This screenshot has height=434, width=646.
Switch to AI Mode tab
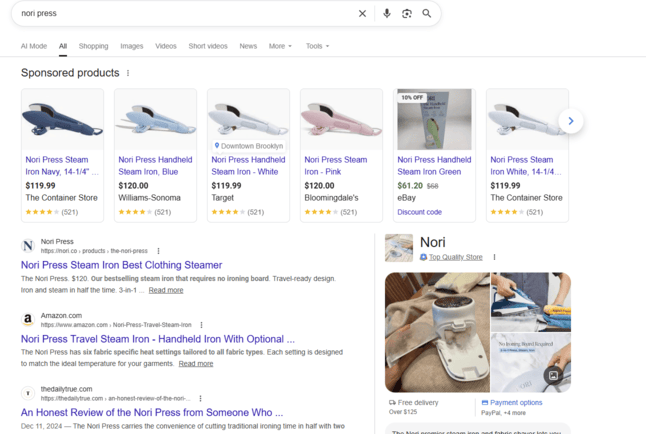(x=34, y=46)
